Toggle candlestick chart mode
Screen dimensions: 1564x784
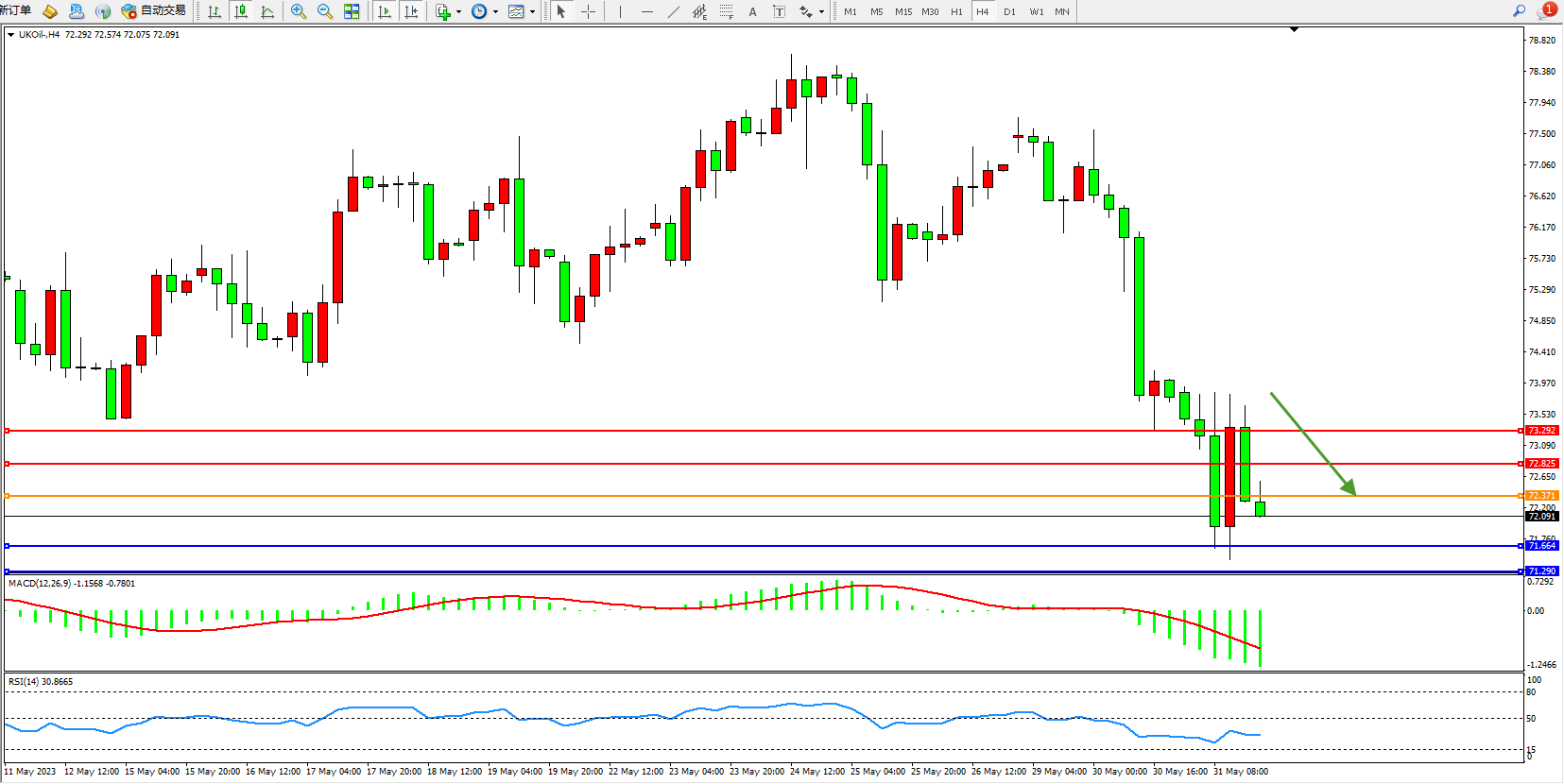241,11
